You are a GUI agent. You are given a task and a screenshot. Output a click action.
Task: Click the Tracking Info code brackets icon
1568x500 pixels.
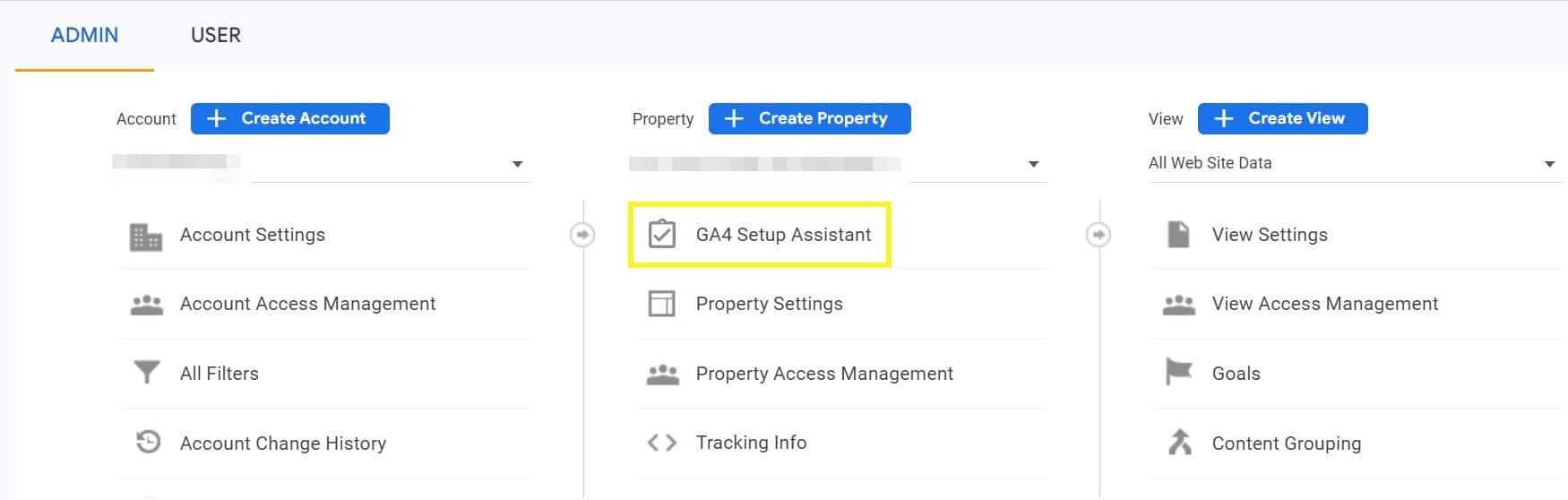662,443
